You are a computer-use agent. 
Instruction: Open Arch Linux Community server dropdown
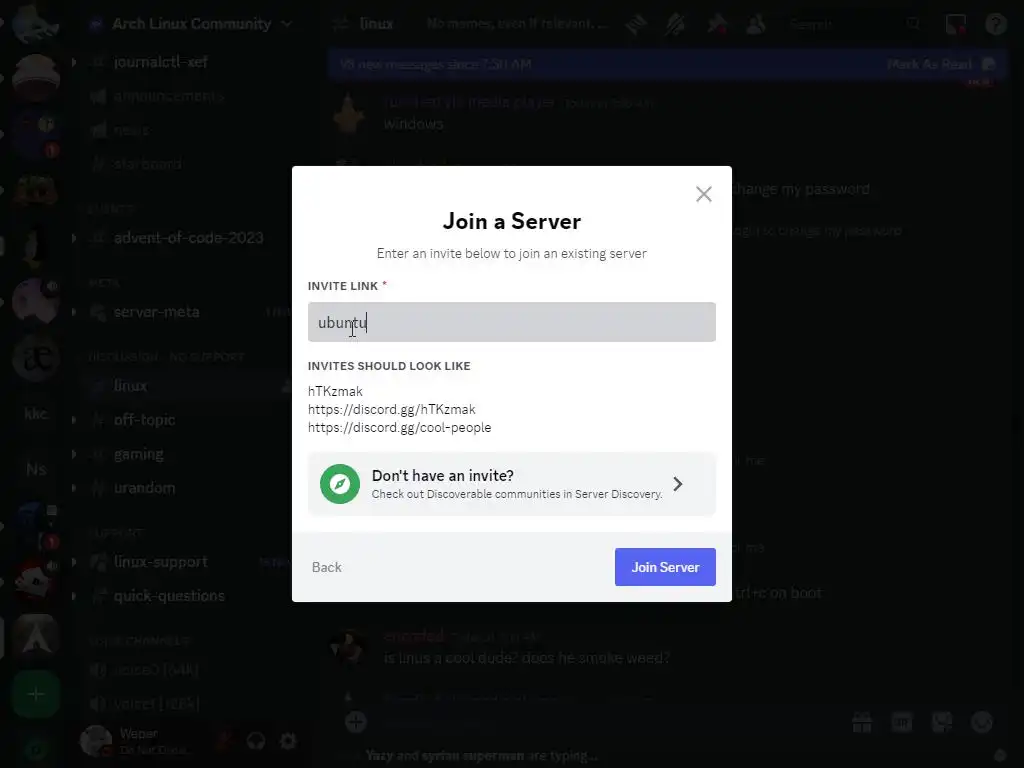click(x=191, y=24)
